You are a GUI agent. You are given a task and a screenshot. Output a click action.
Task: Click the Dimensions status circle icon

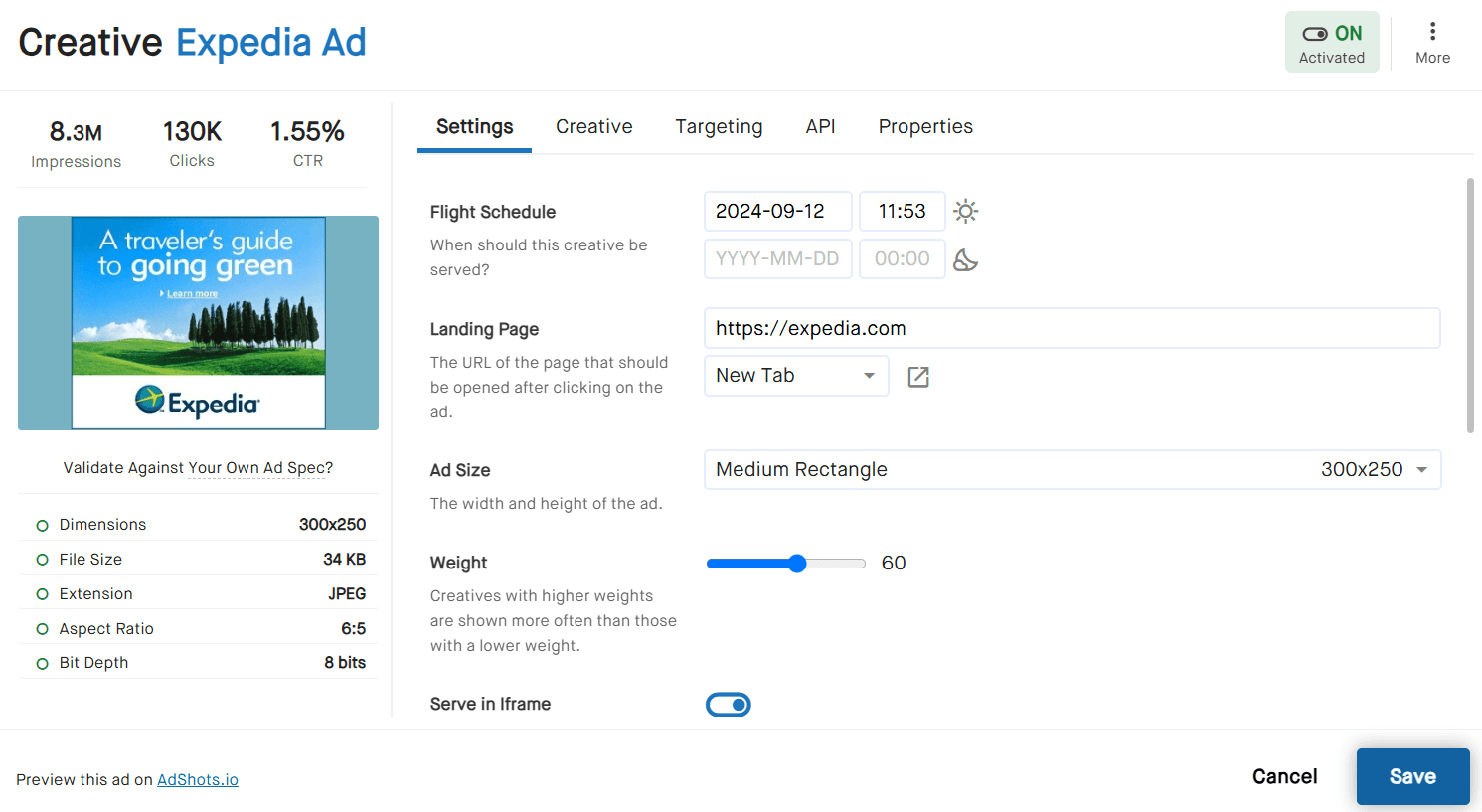click(x=42, y=525)
